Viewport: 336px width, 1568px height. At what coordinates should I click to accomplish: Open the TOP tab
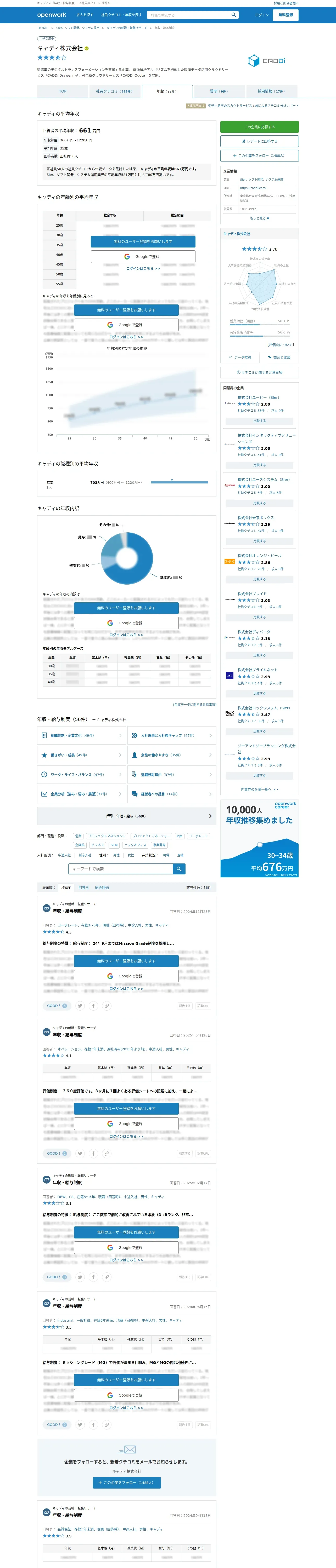[63, 91]
